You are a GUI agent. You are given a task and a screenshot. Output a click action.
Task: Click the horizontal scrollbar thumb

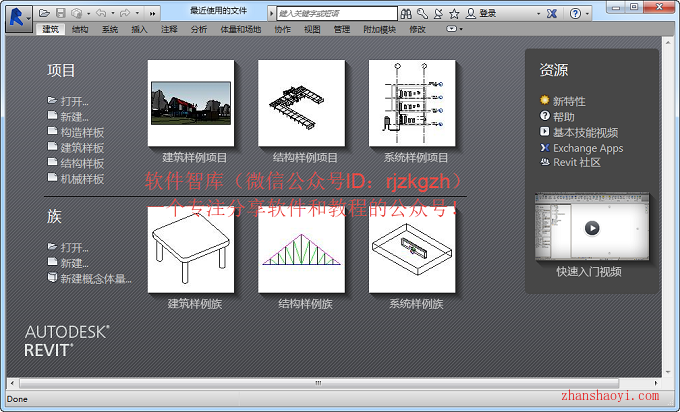click(319, 383)
